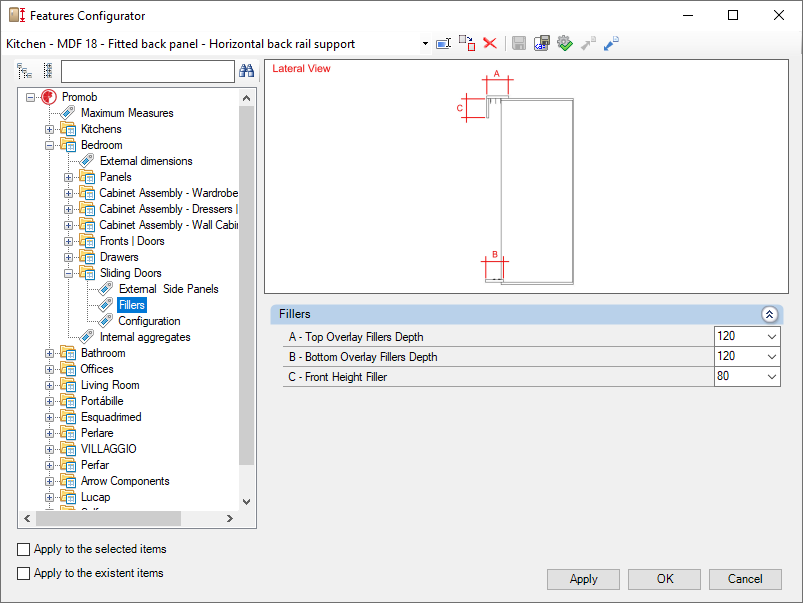Screen dimensions: 803x603
Task: Open the Bottom Overlay Fillers Depth dropdown
Action: [x=772, y=357]
